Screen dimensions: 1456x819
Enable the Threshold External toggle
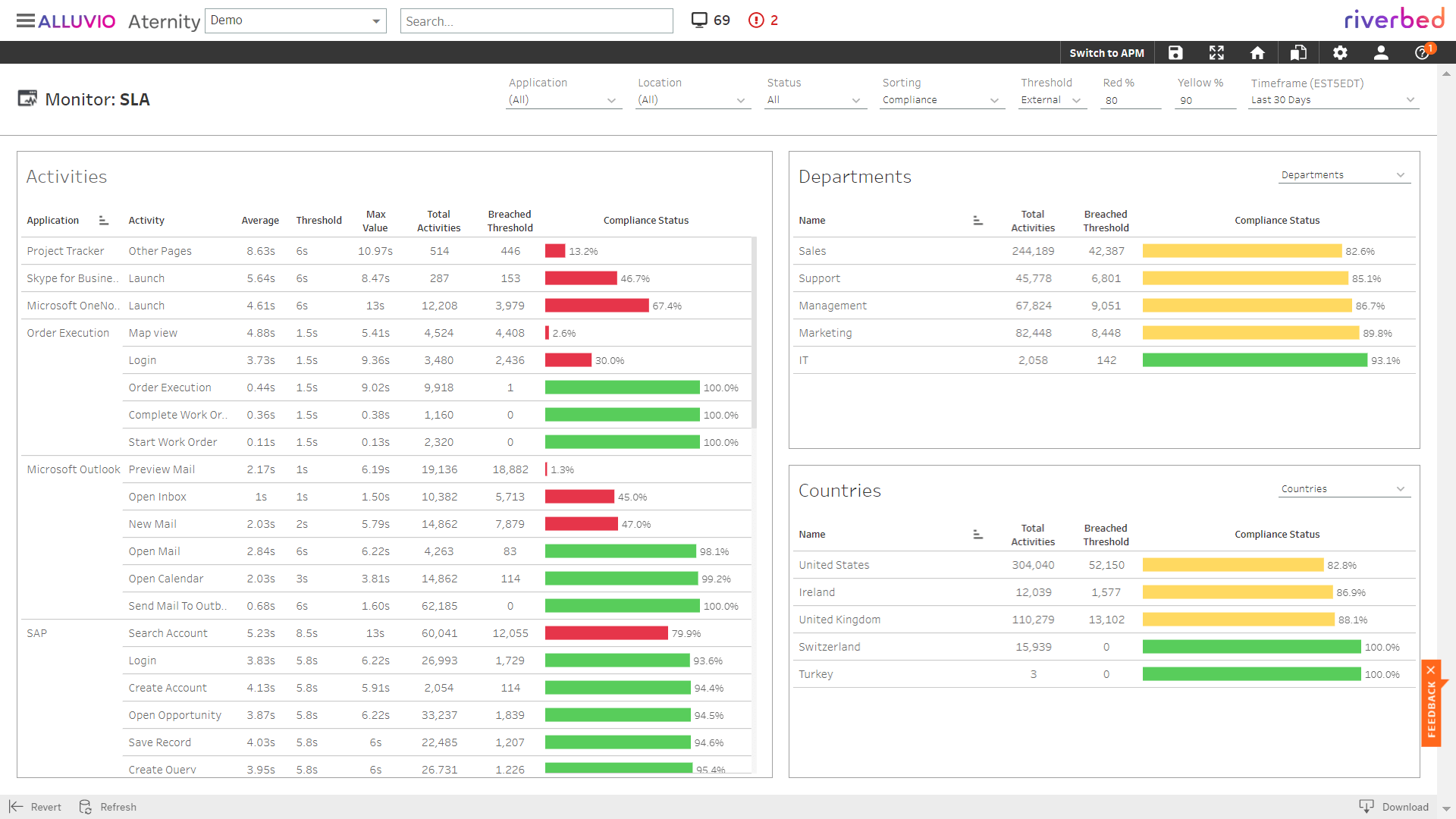1050,99
